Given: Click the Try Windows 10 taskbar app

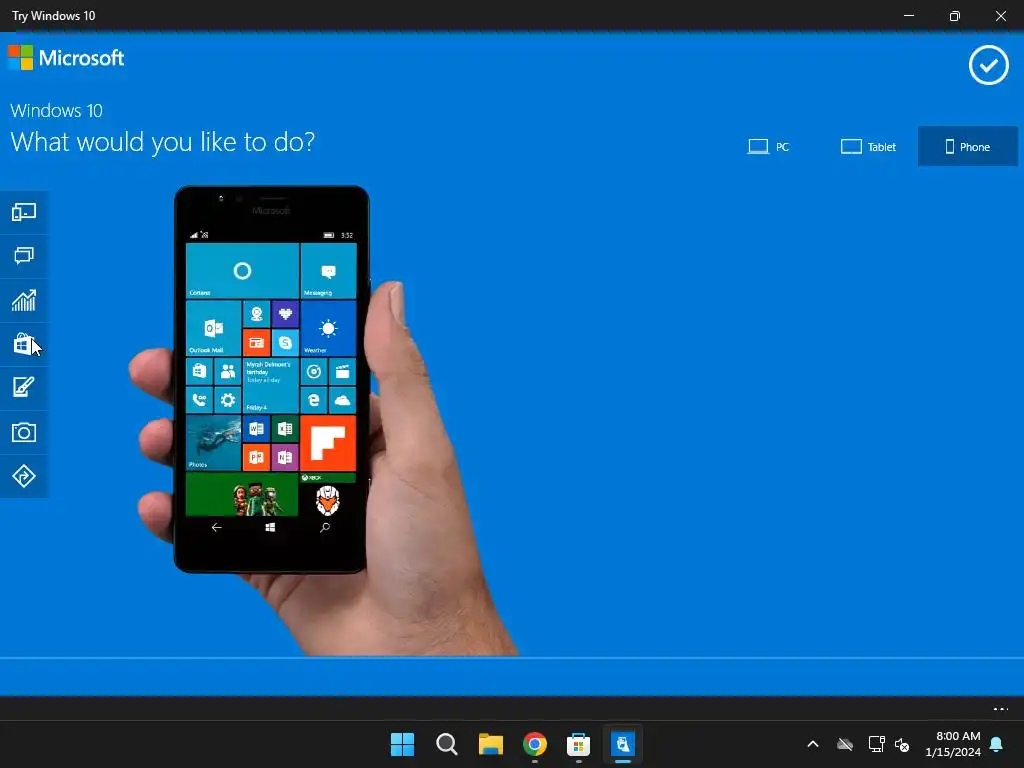Looking at the screenshot, I should pos(622,744).
